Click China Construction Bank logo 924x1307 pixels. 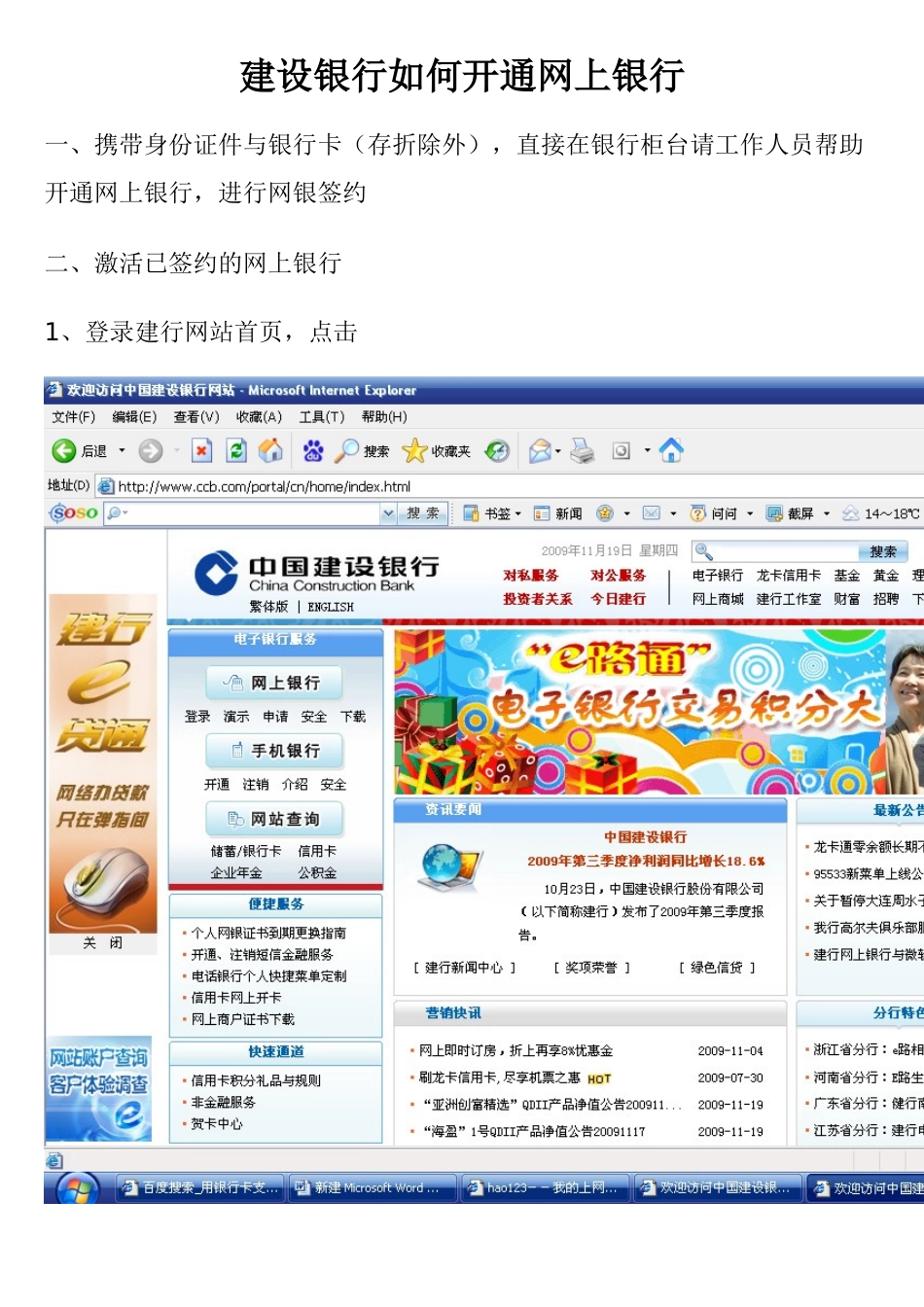(316, 574)
